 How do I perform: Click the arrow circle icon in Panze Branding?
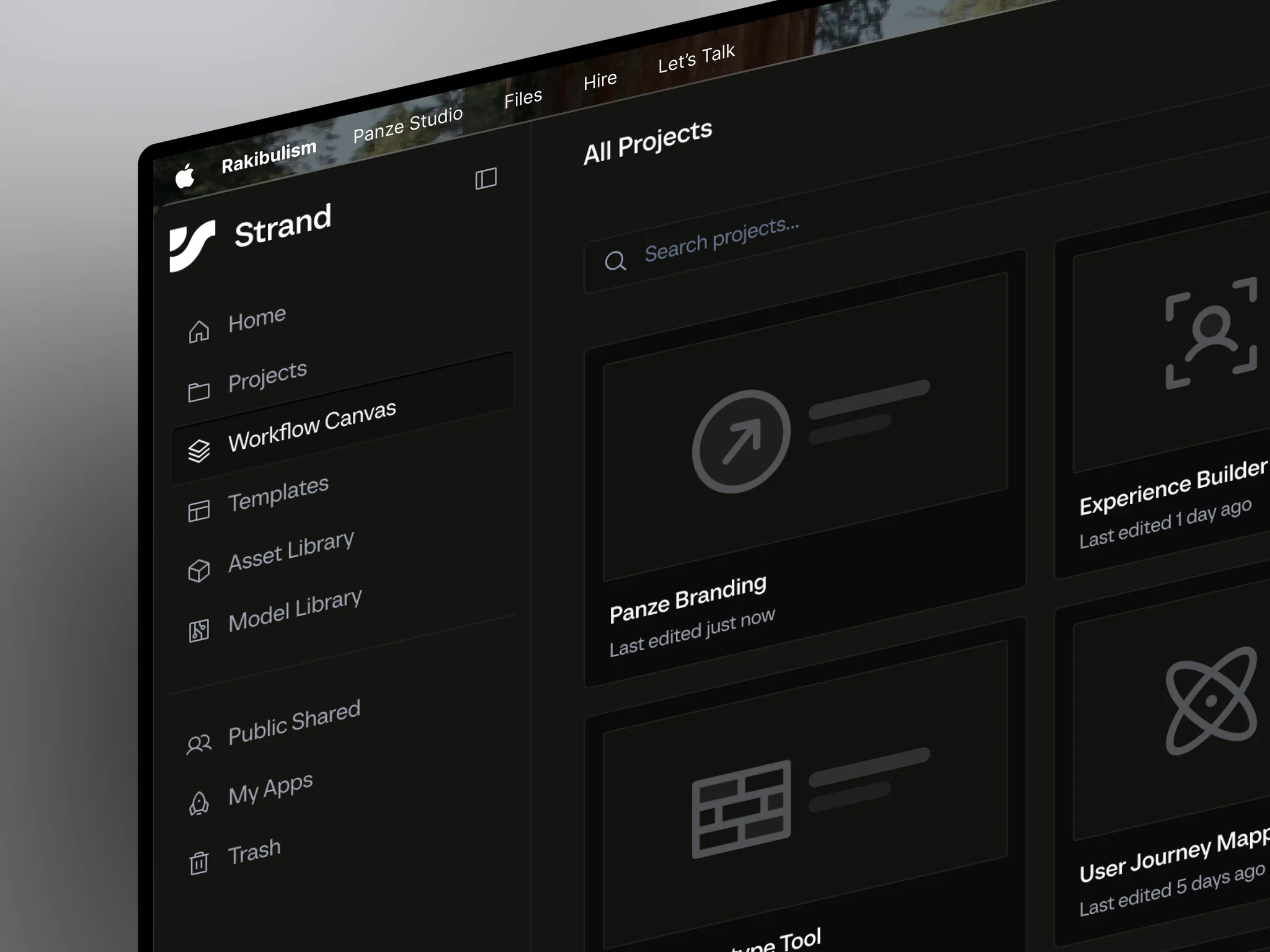pos(741,441)
